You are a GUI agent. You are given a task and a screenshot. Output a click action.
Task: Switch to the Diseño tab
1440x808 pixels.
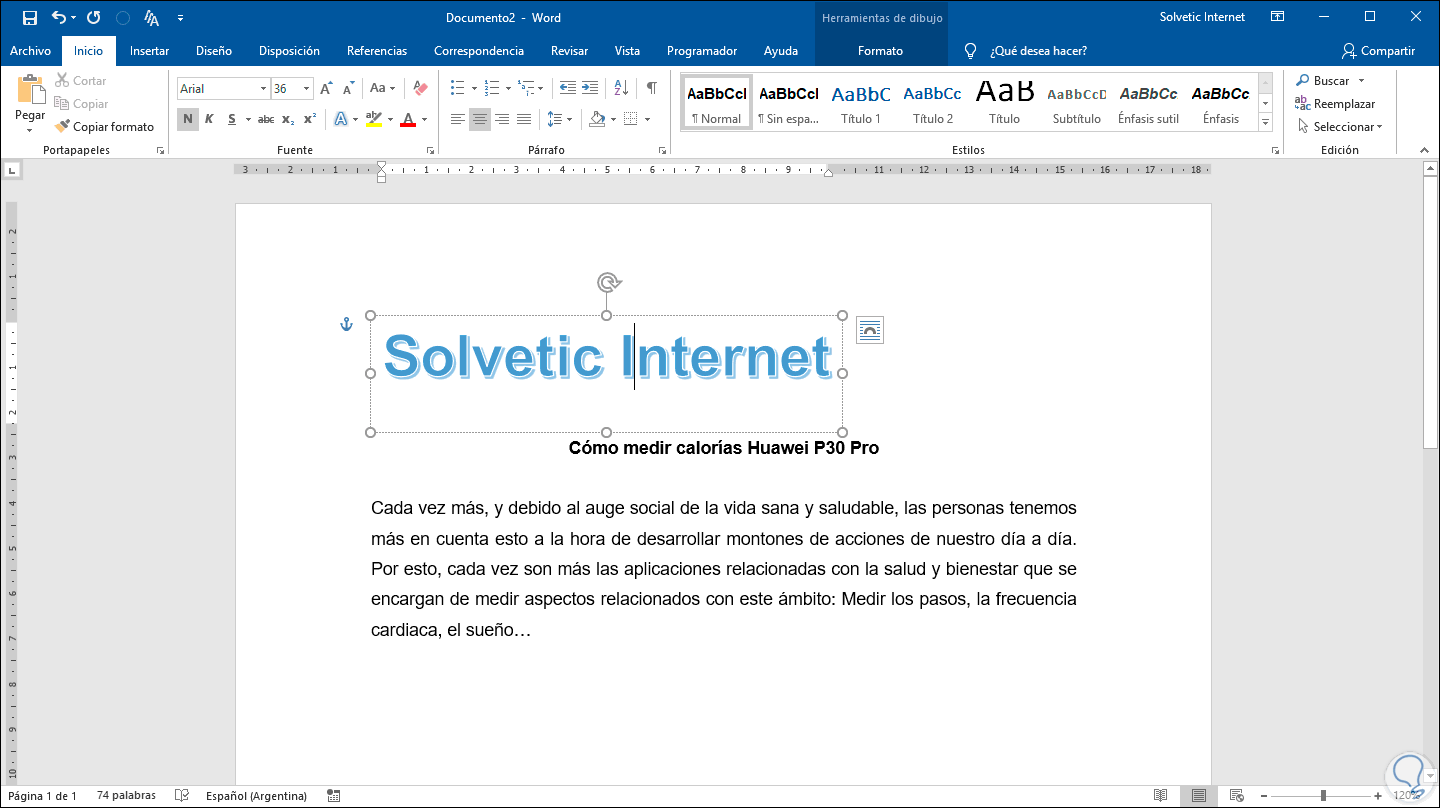pos(214,51)
